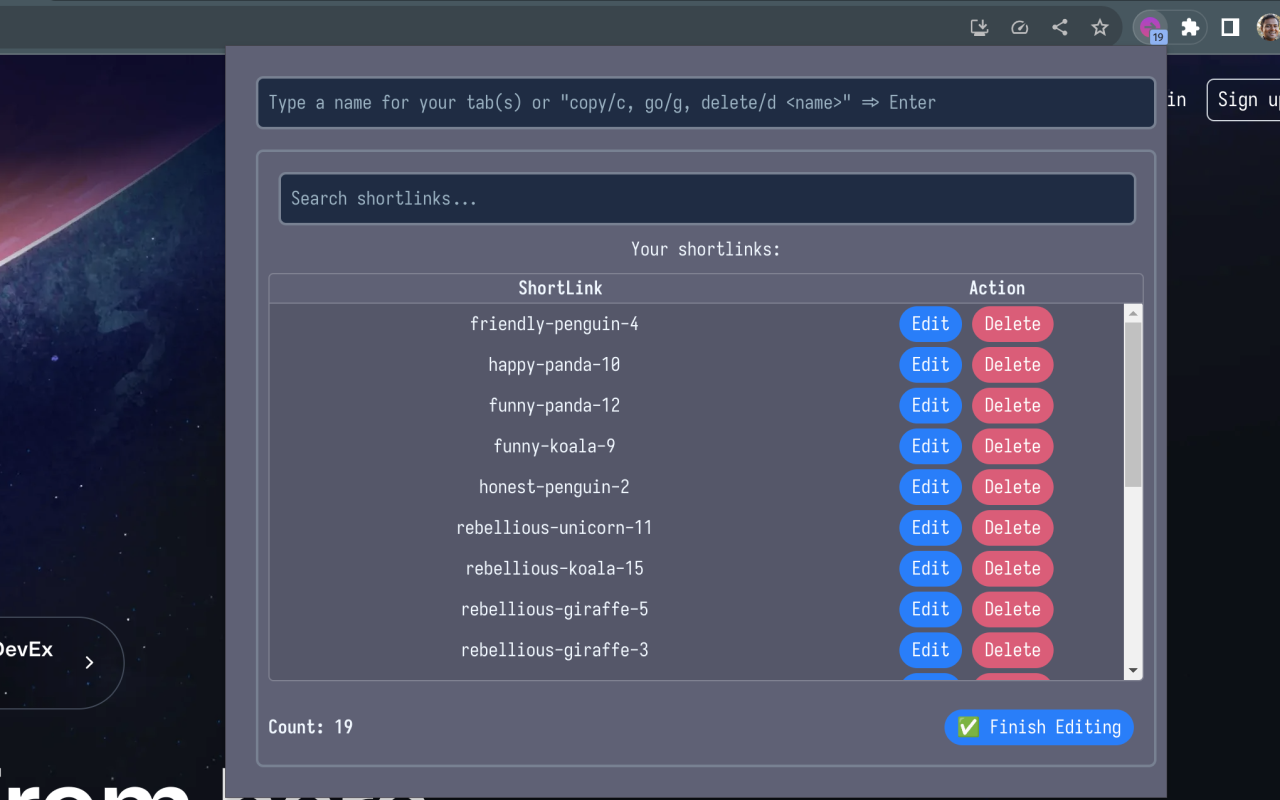Open the side panel icon
Screen dimensions: 1280x800
(1231, 28)
